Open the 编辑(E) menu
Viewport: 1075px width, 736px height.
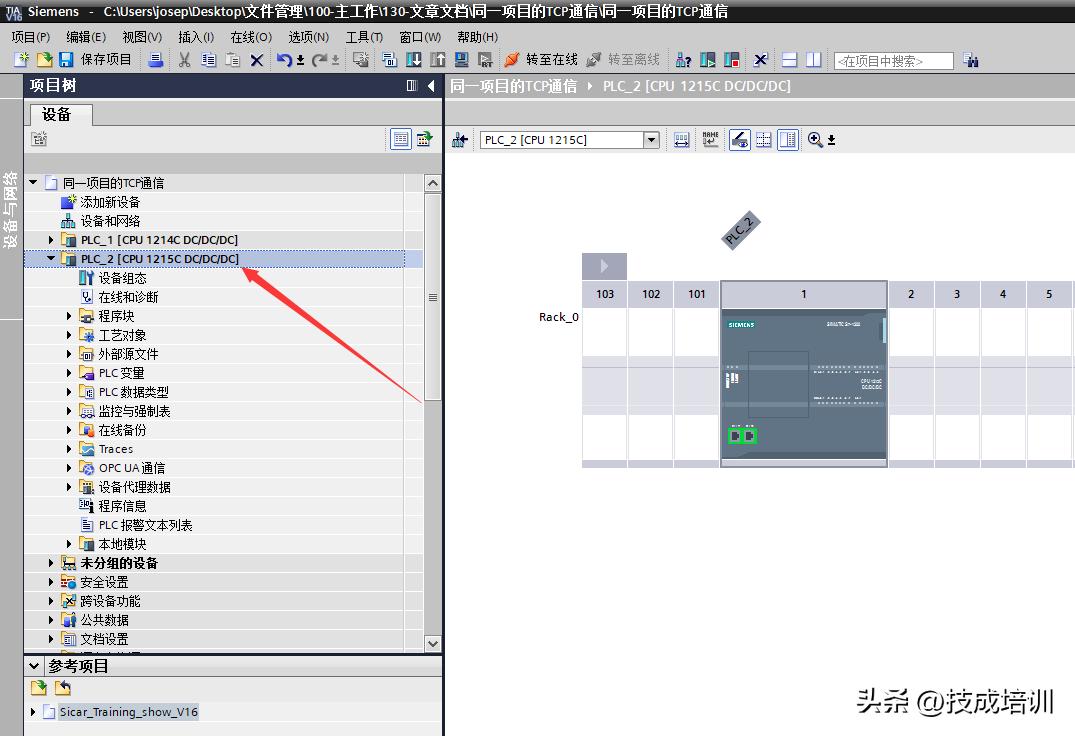[x=86, y=37]
